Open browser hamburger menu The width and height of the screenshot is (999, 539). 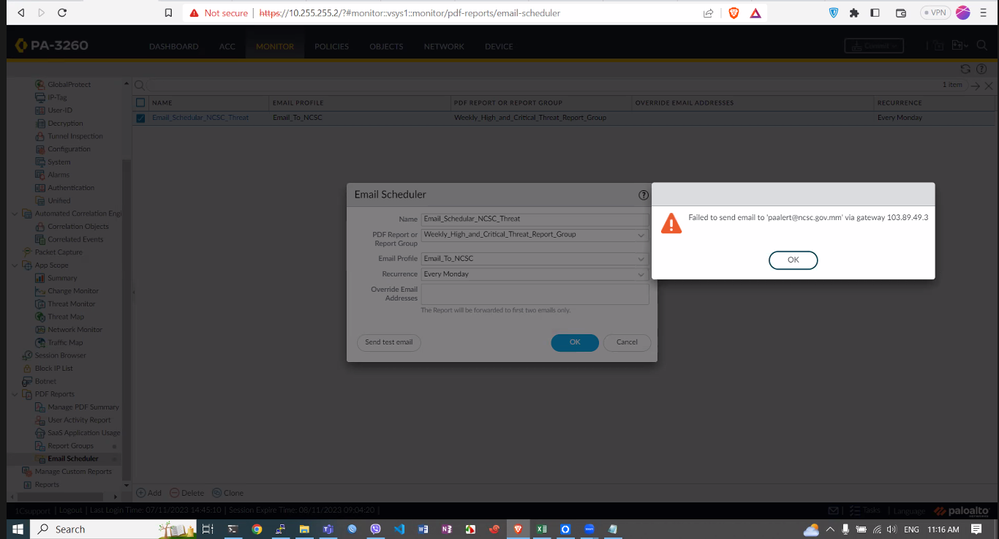(x=984, y=13)
